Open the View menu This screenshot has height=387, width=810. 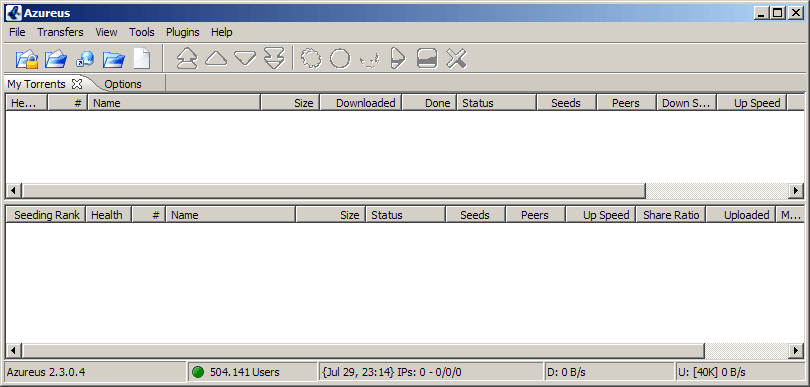coord(106,32)
